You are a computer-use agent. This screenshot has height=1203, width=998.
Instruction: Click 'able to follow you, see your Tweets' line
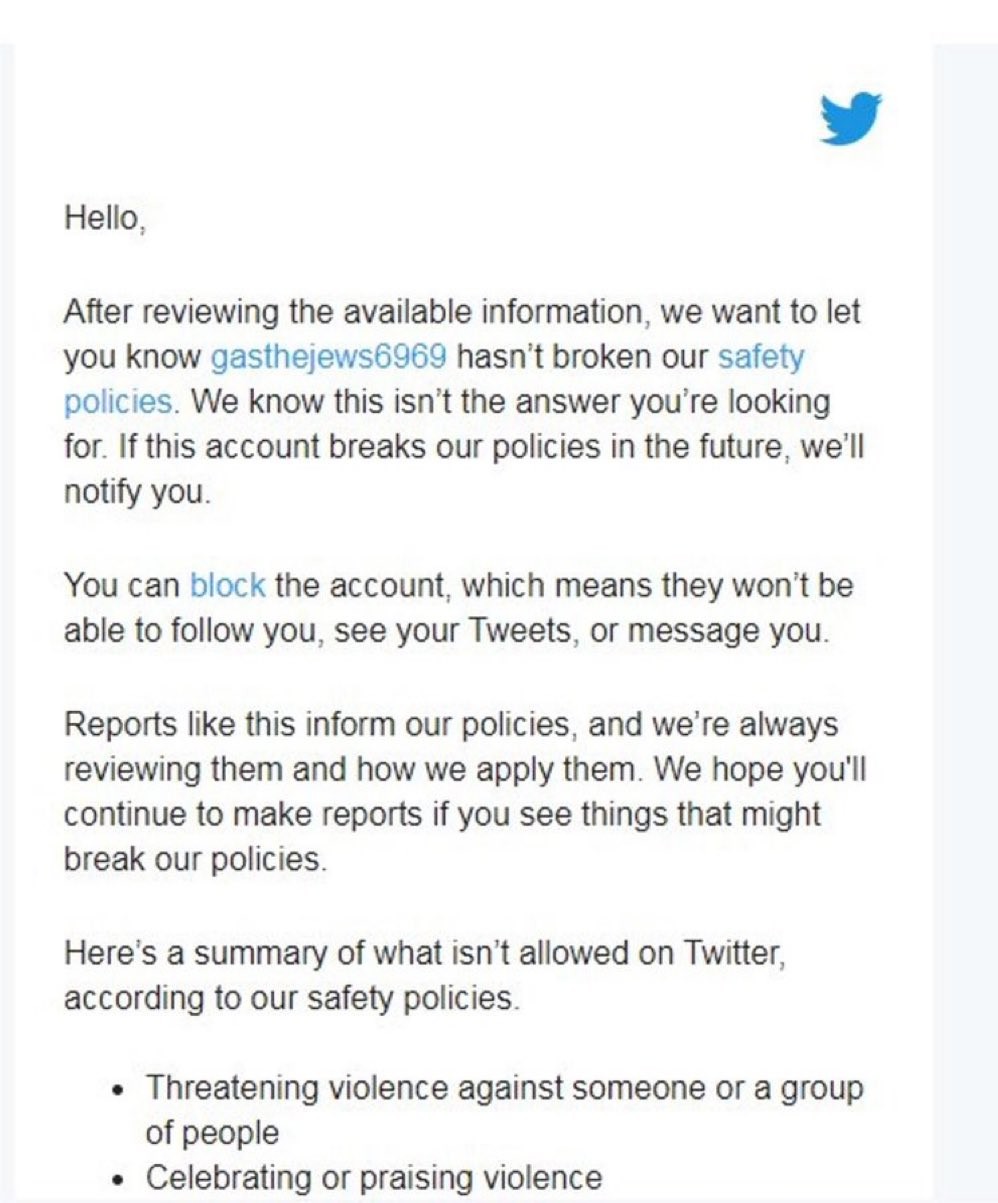click(x=446, y=632)
